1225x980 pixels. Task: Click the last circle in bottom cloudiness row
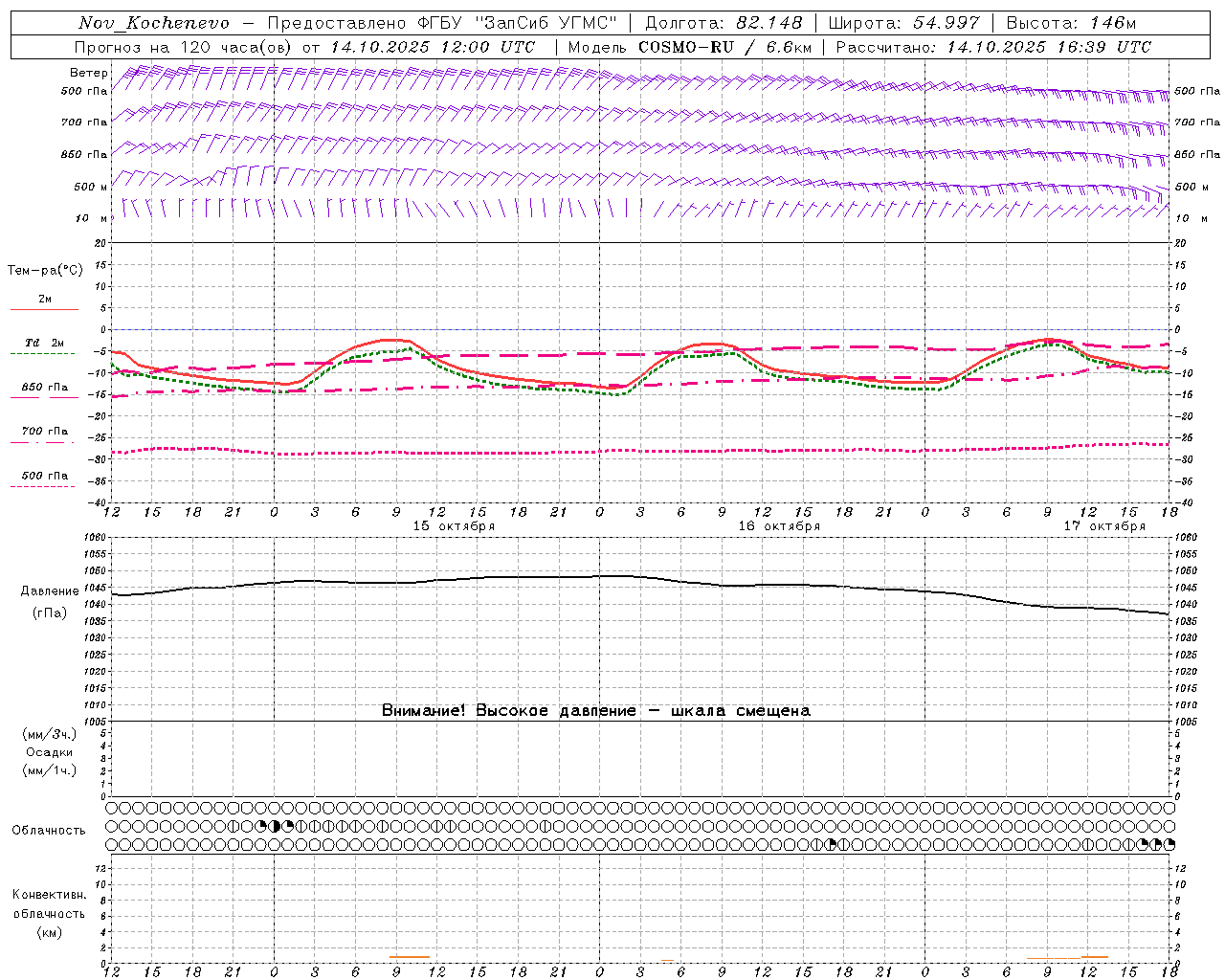tap(1169, 844)
